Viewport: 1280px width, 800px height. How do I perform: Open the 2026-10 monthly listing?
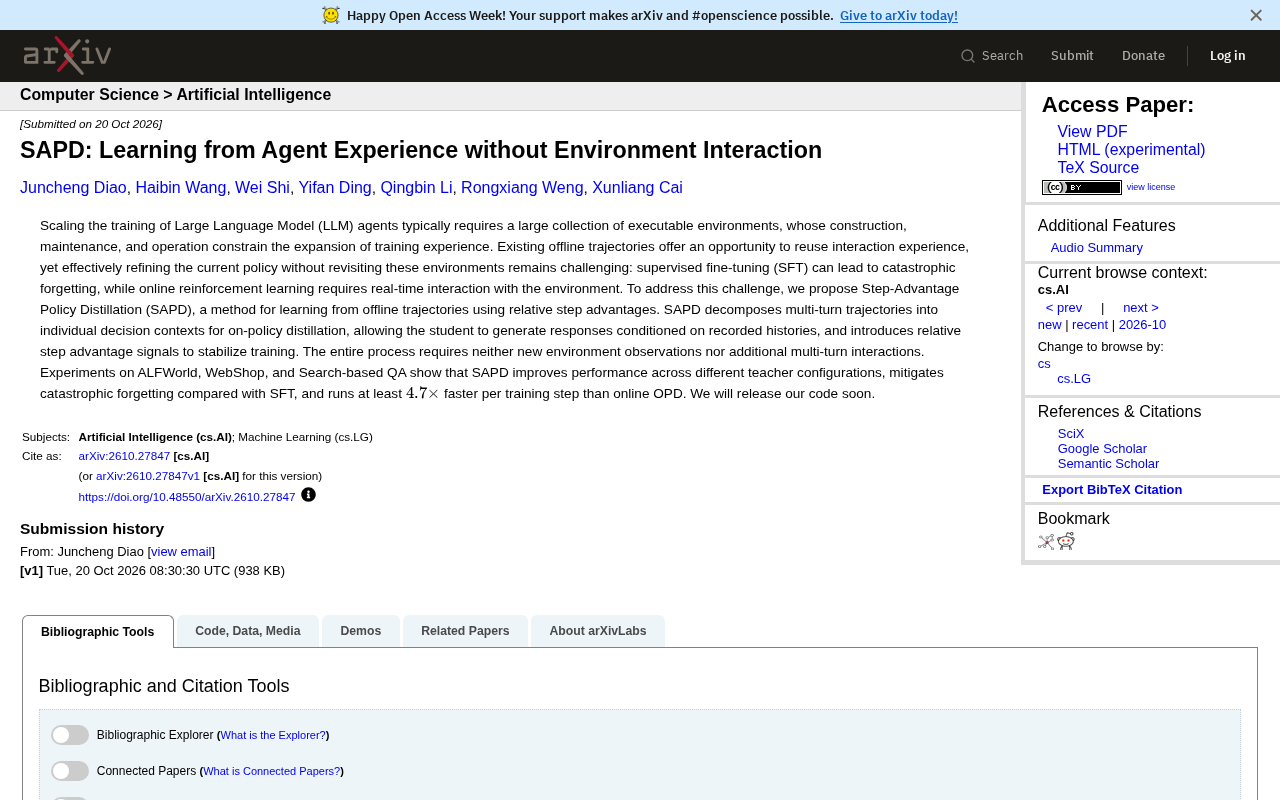(1142, 325)
